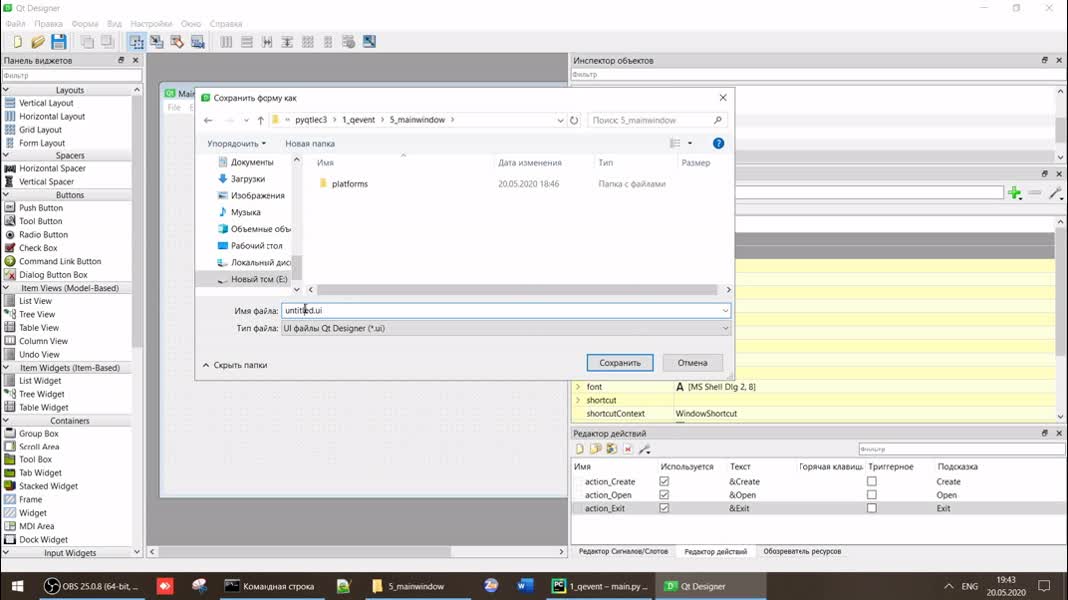Open OBS in the Windows taskbar
Viewport: 1068px width, 600px height.
pos(91,586)
